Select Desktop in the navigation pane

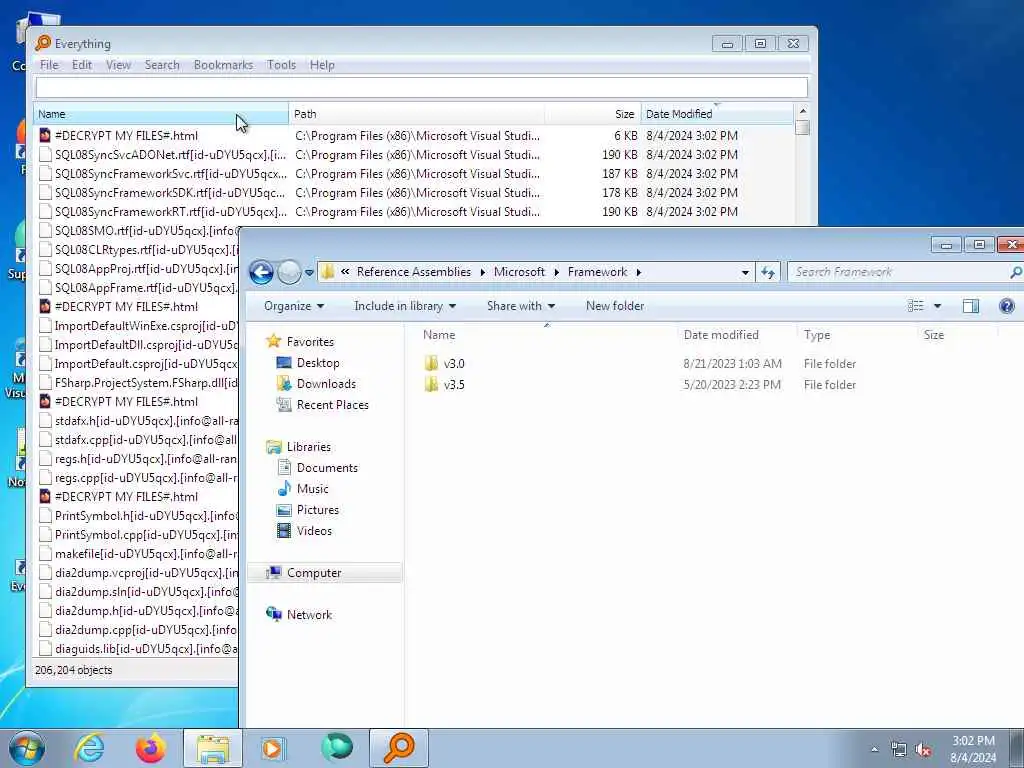[x=317, y=362]
